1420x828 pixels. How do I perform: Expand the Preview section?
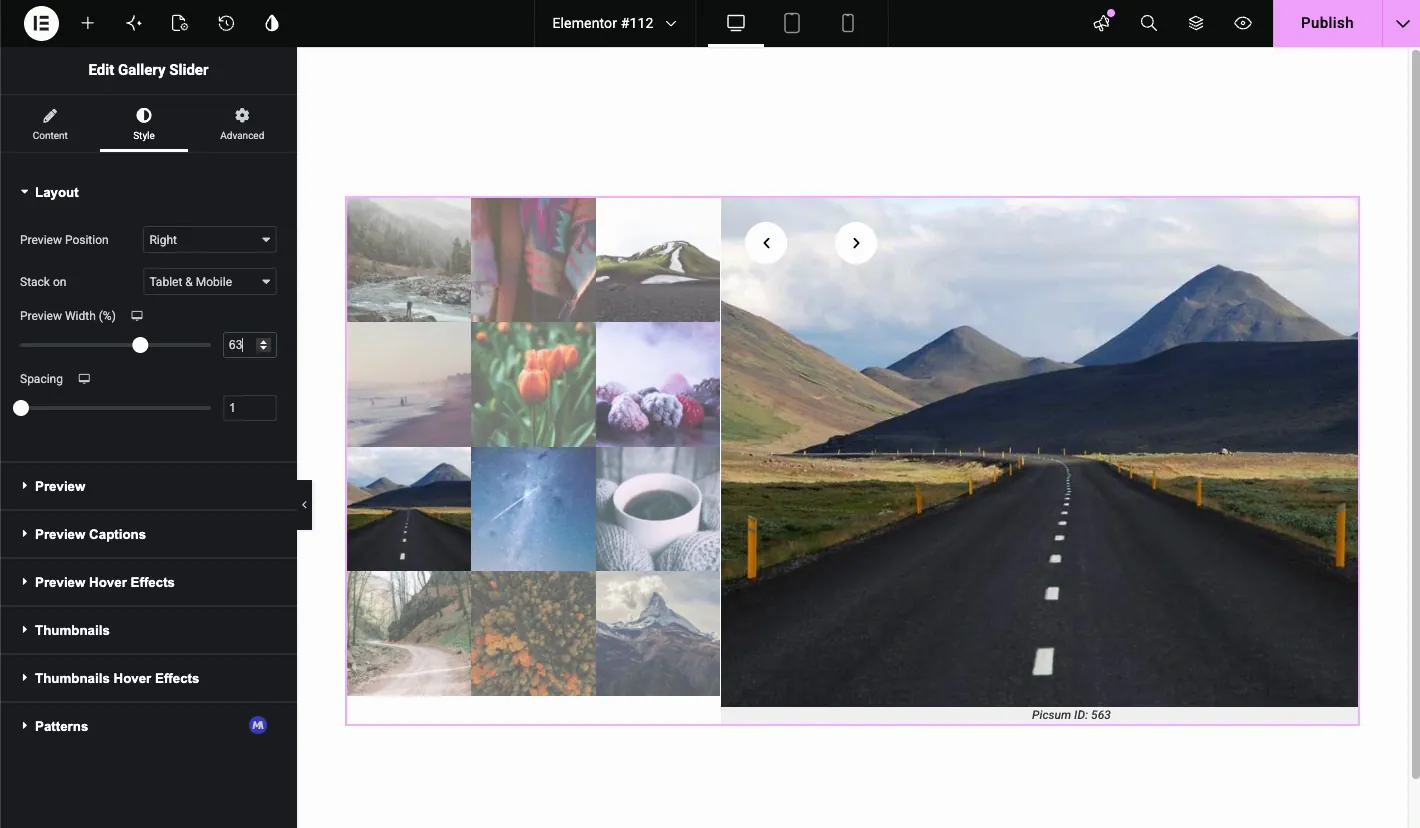pos(149,486)
